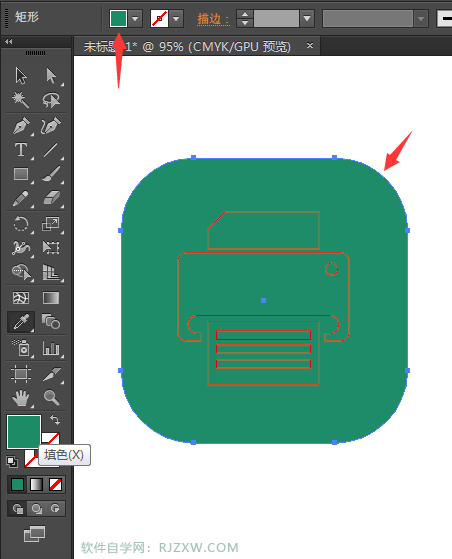Switch to the 未标题-1 document tab

[x=187, y=46]
